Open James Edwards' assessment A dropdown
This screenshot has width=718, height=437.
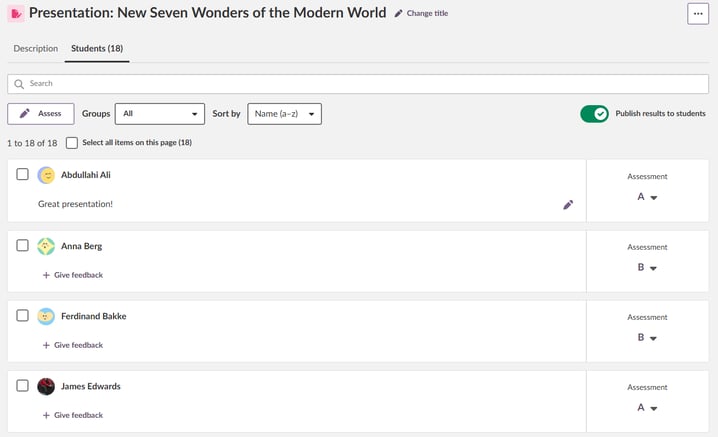[647, 408]
